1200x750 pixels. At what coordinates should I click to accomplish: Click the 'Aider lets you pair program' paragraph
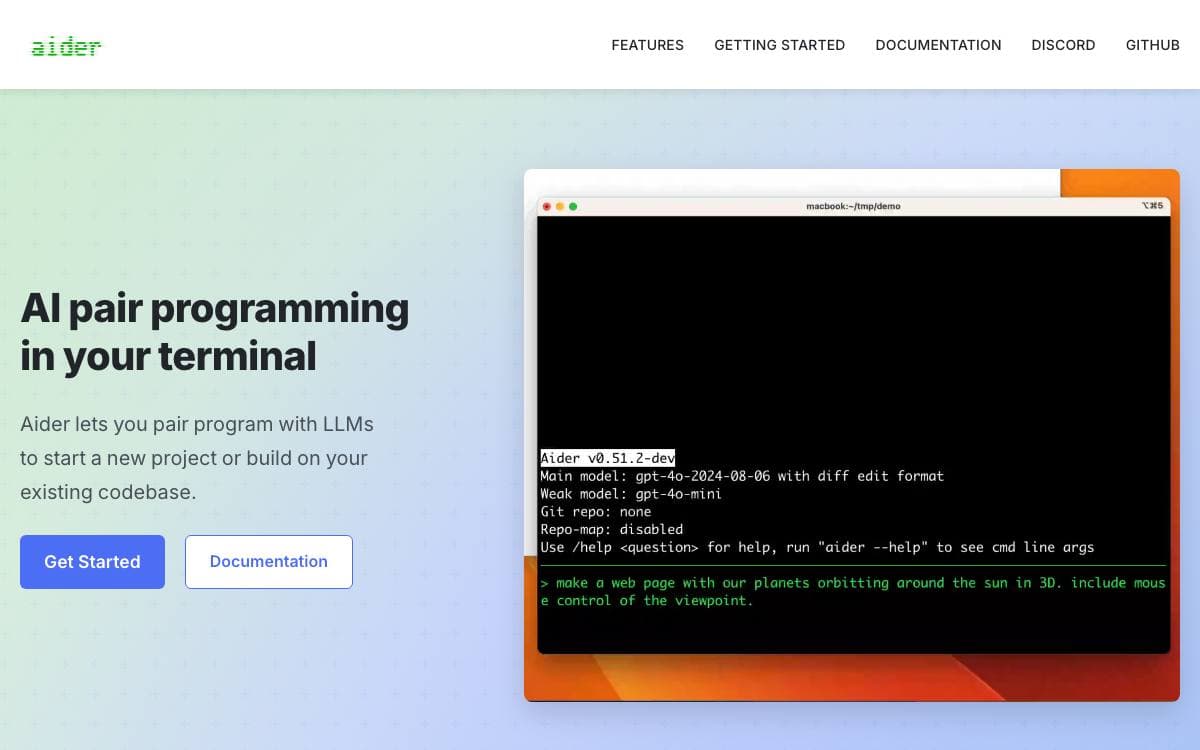click(x=197, y=458)
